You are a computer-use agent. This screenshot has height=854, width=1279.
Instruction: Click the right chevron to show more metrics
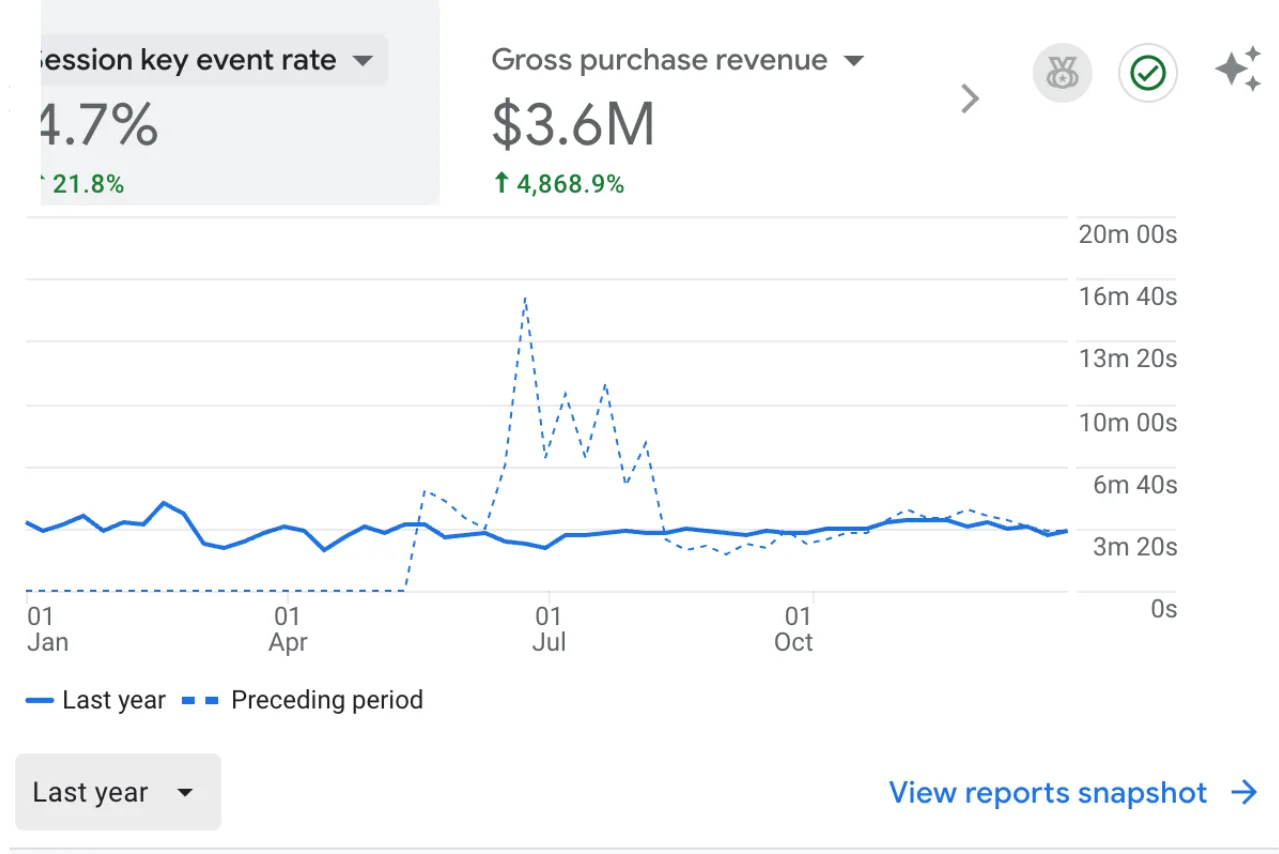coord(969,98)
